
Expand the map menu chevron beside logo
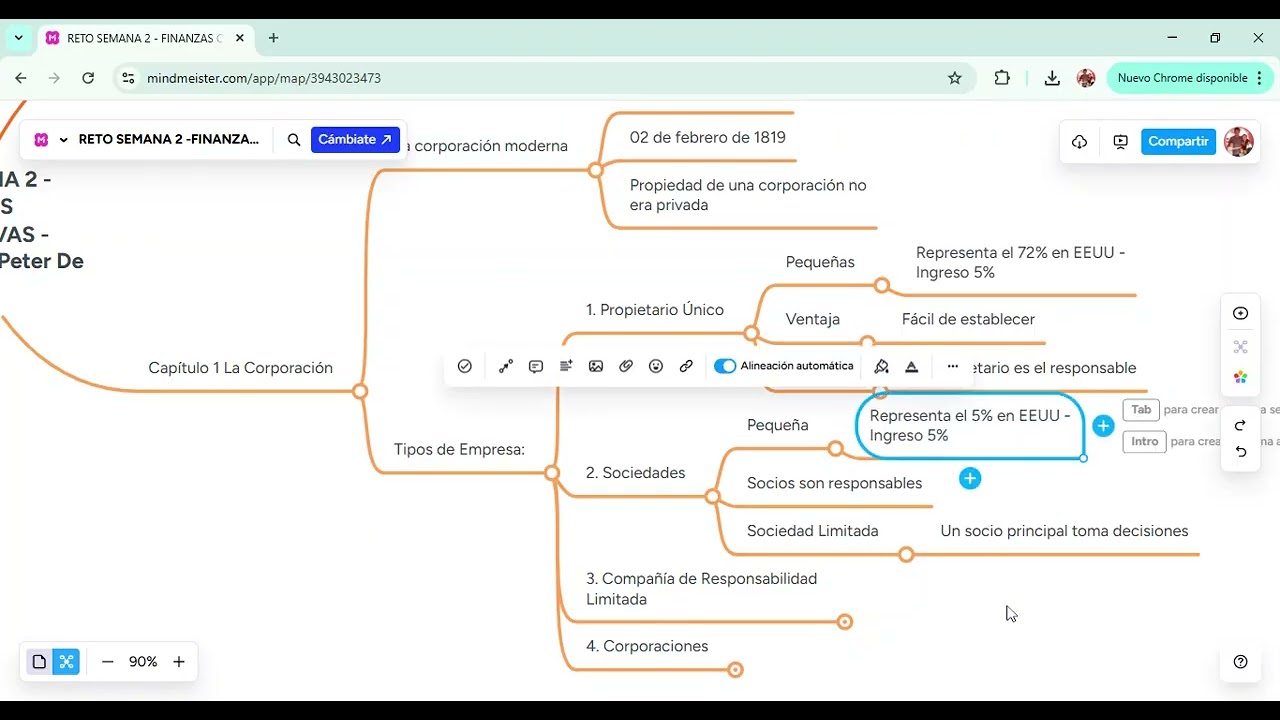point(64,140)
